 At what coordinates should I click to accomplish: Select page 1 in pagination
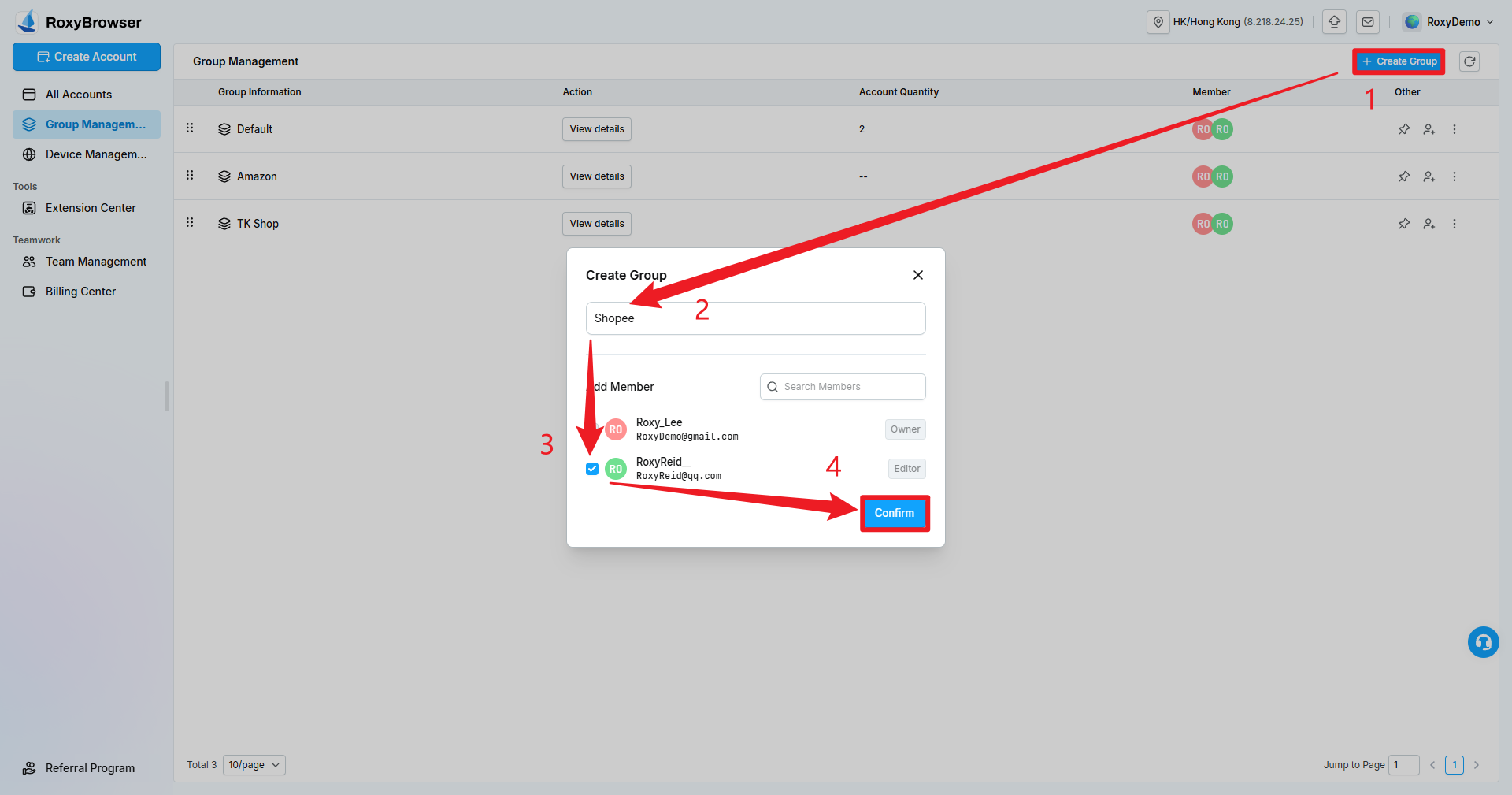[1455, 765]
